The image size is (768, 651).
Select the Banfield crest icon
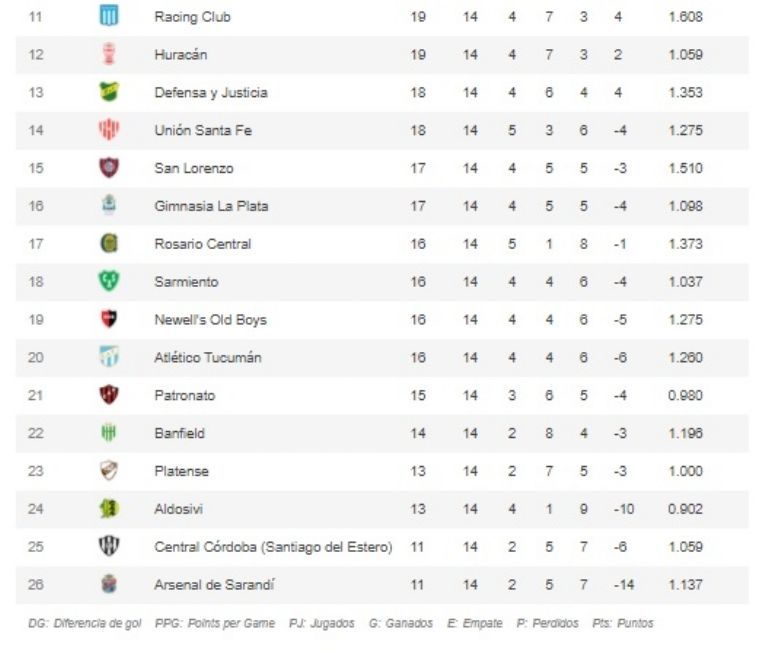(x=109, y=433)
